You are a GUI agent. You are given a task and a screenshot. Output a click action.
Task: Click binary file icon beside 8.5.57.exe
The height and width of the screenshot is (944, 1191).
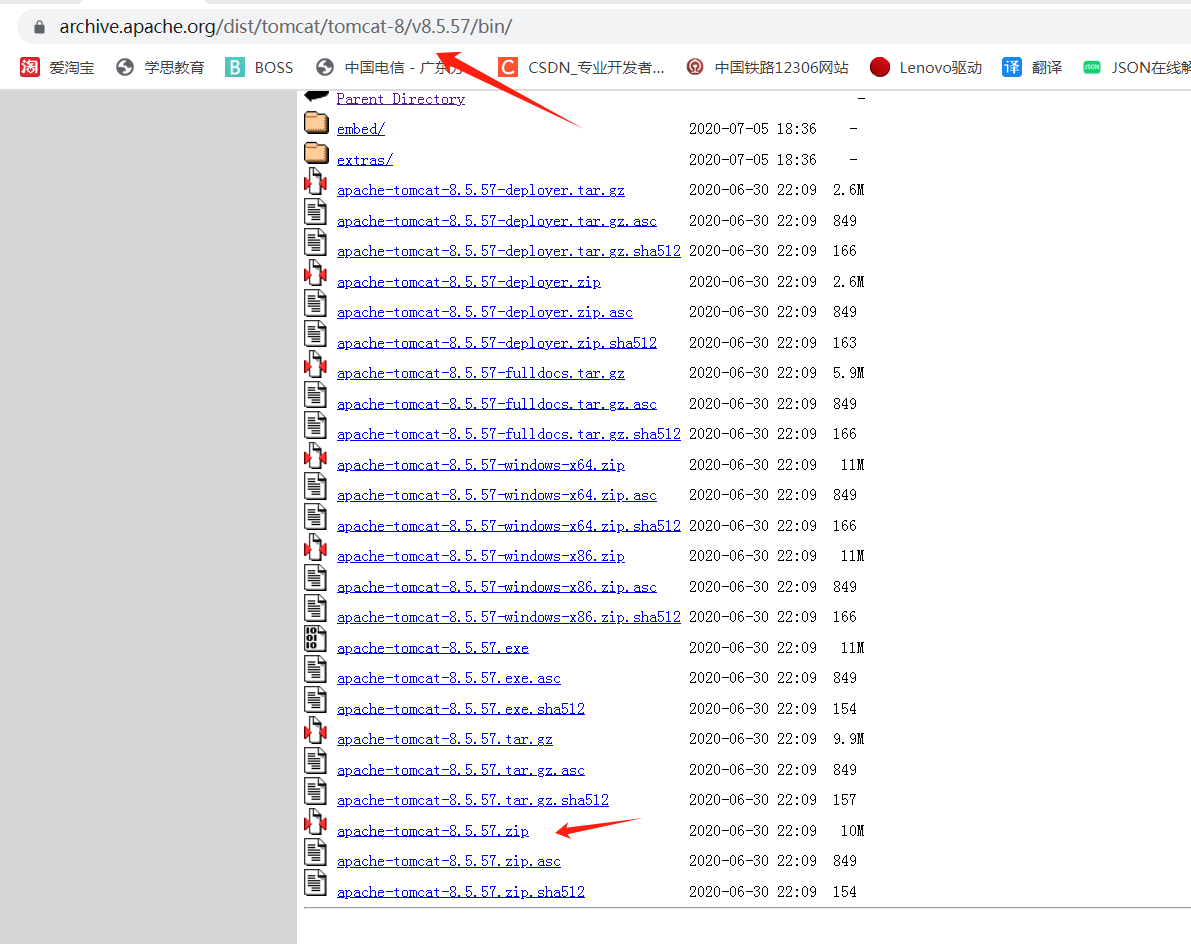pyautogui.click(x=315, y=639)
